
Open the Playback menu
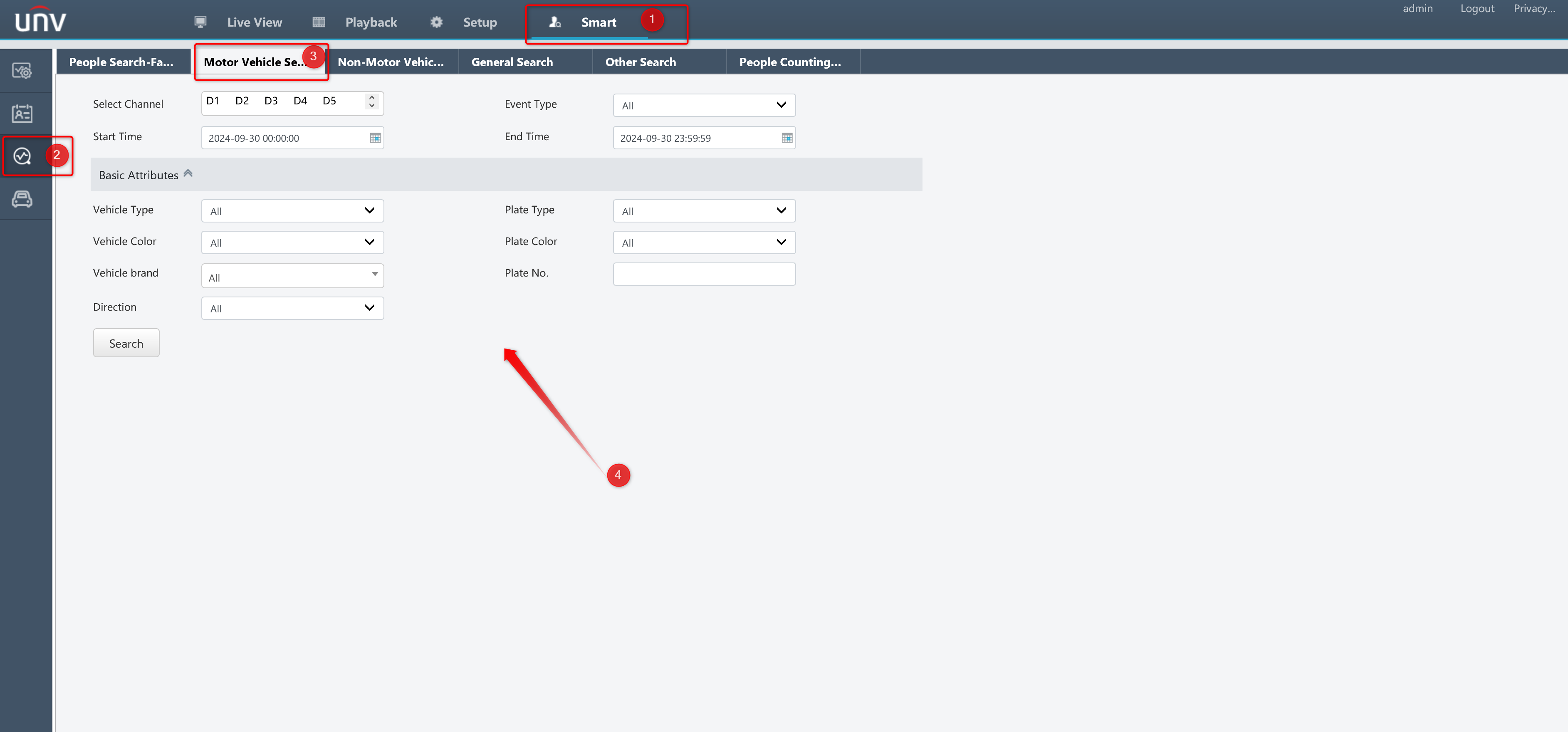(371, 22)
